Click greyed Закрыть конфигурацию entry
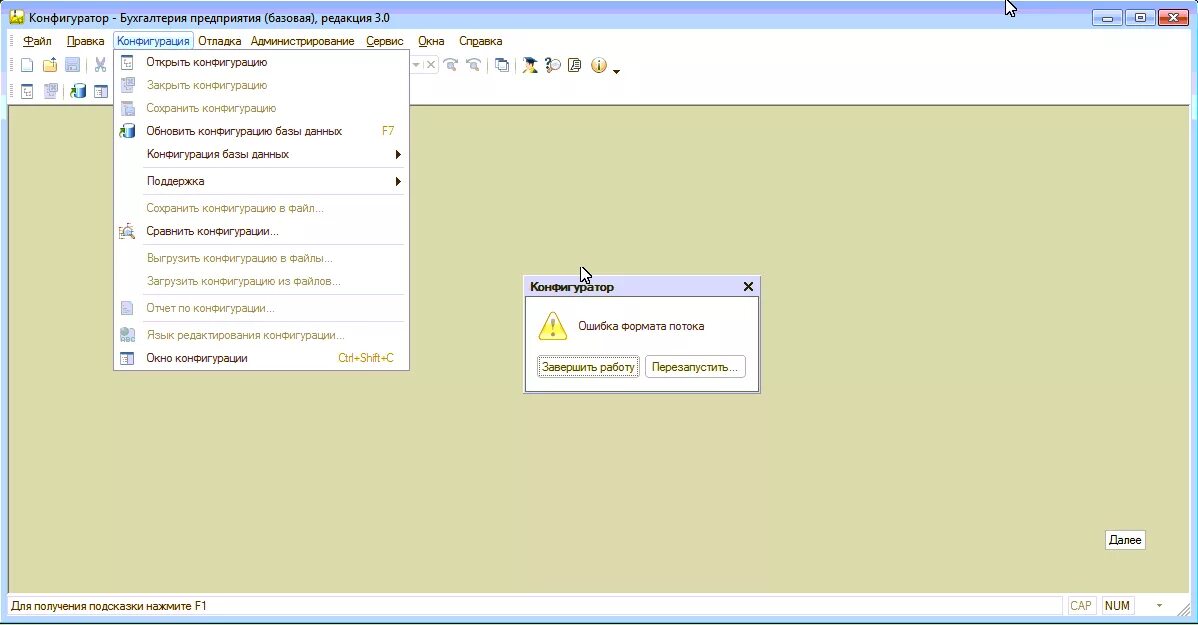This screenshot has height=625, width=1198. click(x=261, y=86)
